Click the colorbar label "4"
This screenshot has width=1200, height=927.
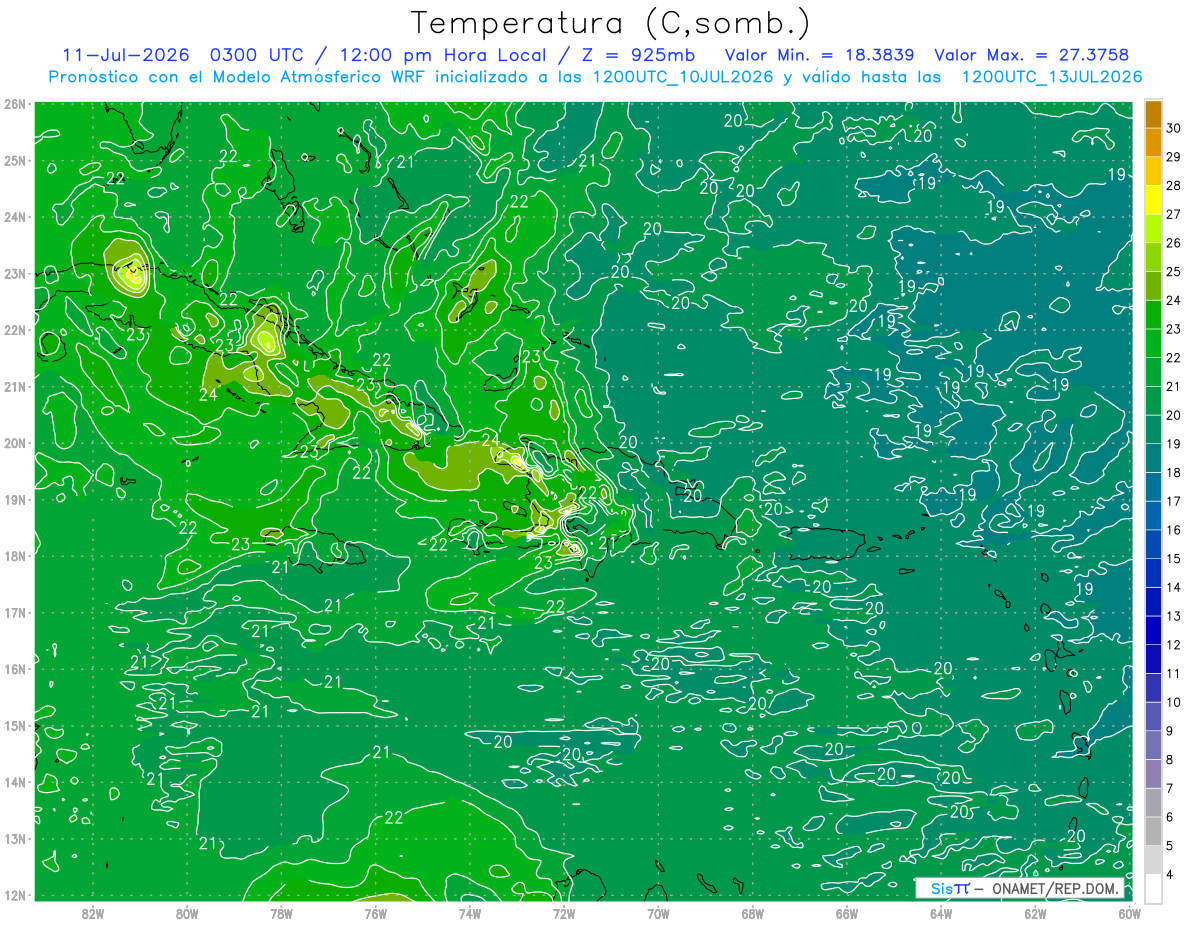coord(1171,874)
